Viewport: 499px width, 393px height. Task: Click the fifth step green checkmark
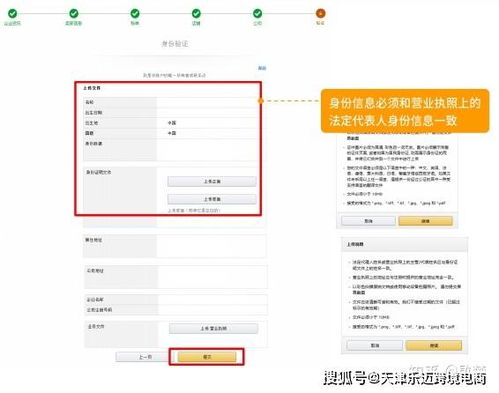click(x=258, y=13)
